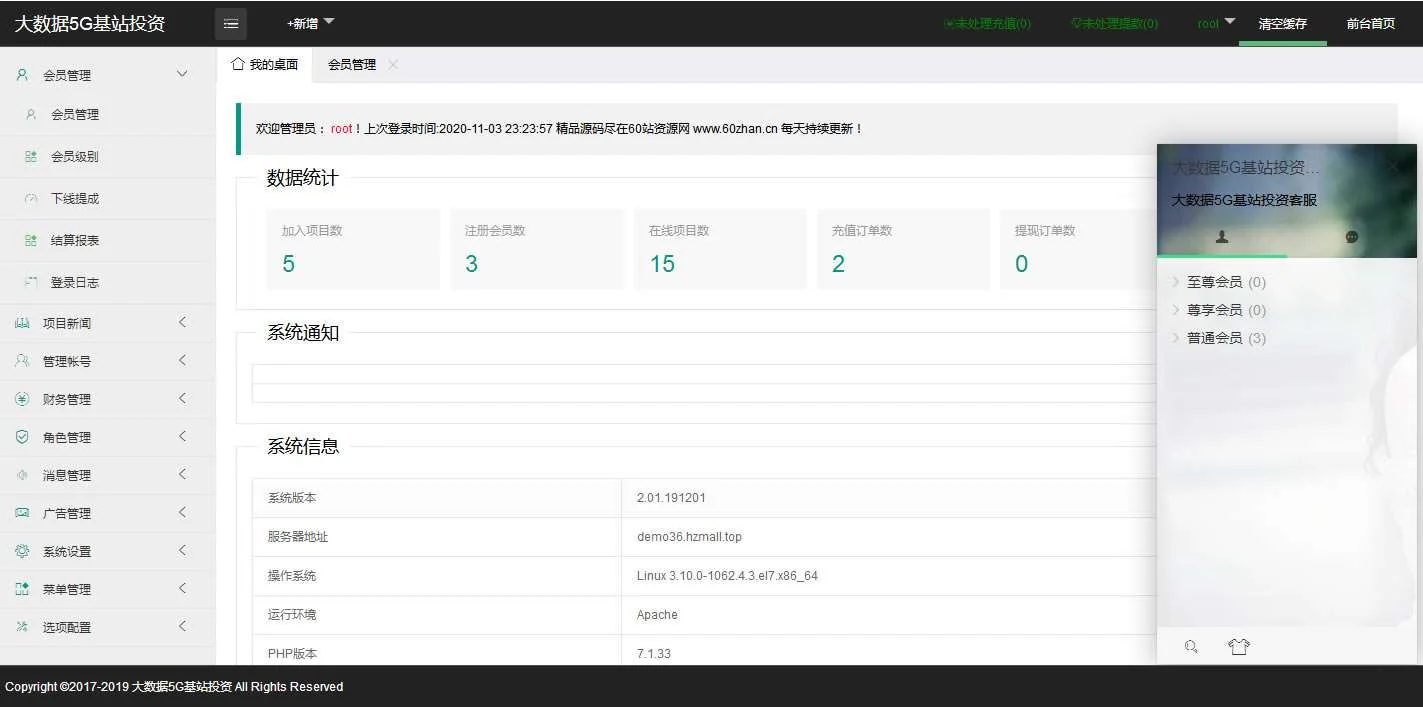Open the +新增 dropdown menu
1423x707 pixels.
[x=310, y=23]
